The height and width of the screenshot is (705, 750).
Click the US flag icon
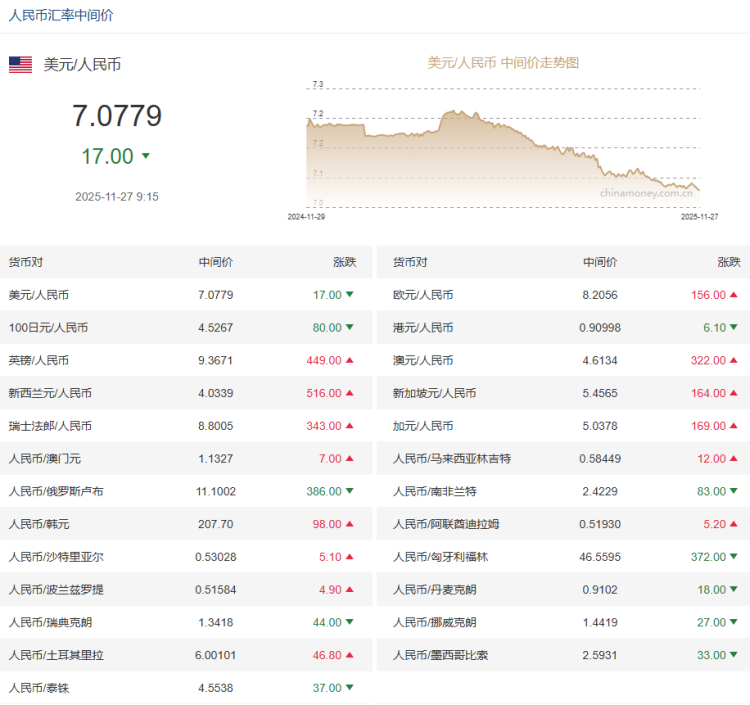click(x=20, y=64)
